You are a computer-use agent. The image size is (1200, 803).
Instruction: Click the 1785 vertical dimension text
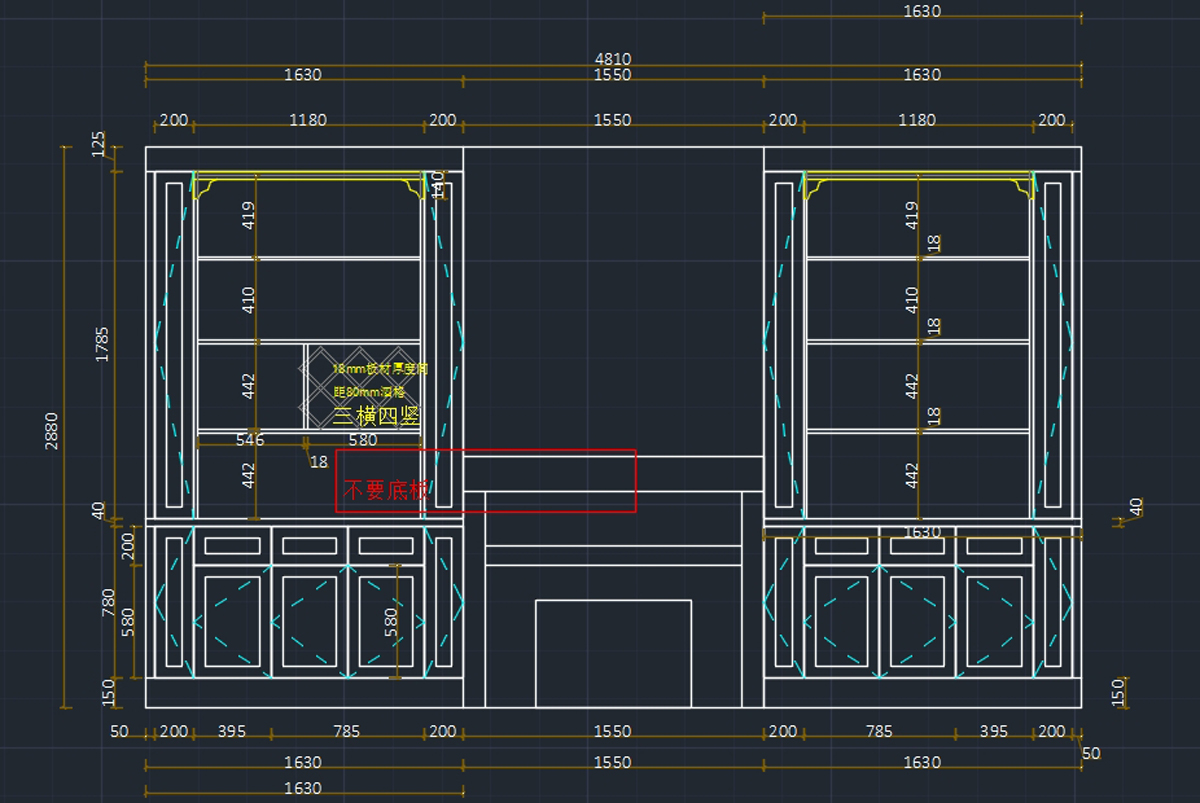point(102,343)
